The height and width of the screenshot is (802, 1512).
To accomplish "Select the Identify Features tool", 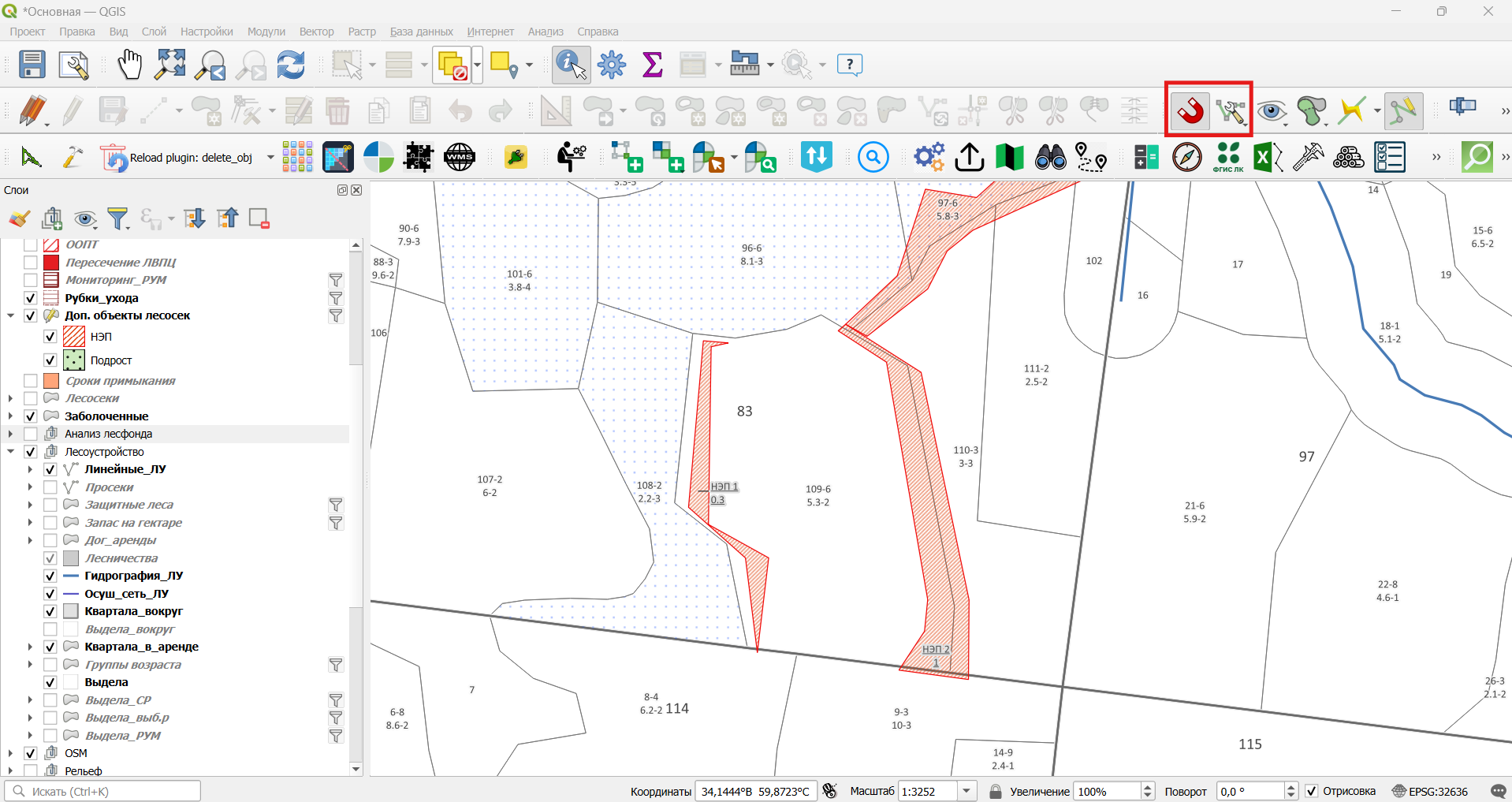I will [572, 65].
